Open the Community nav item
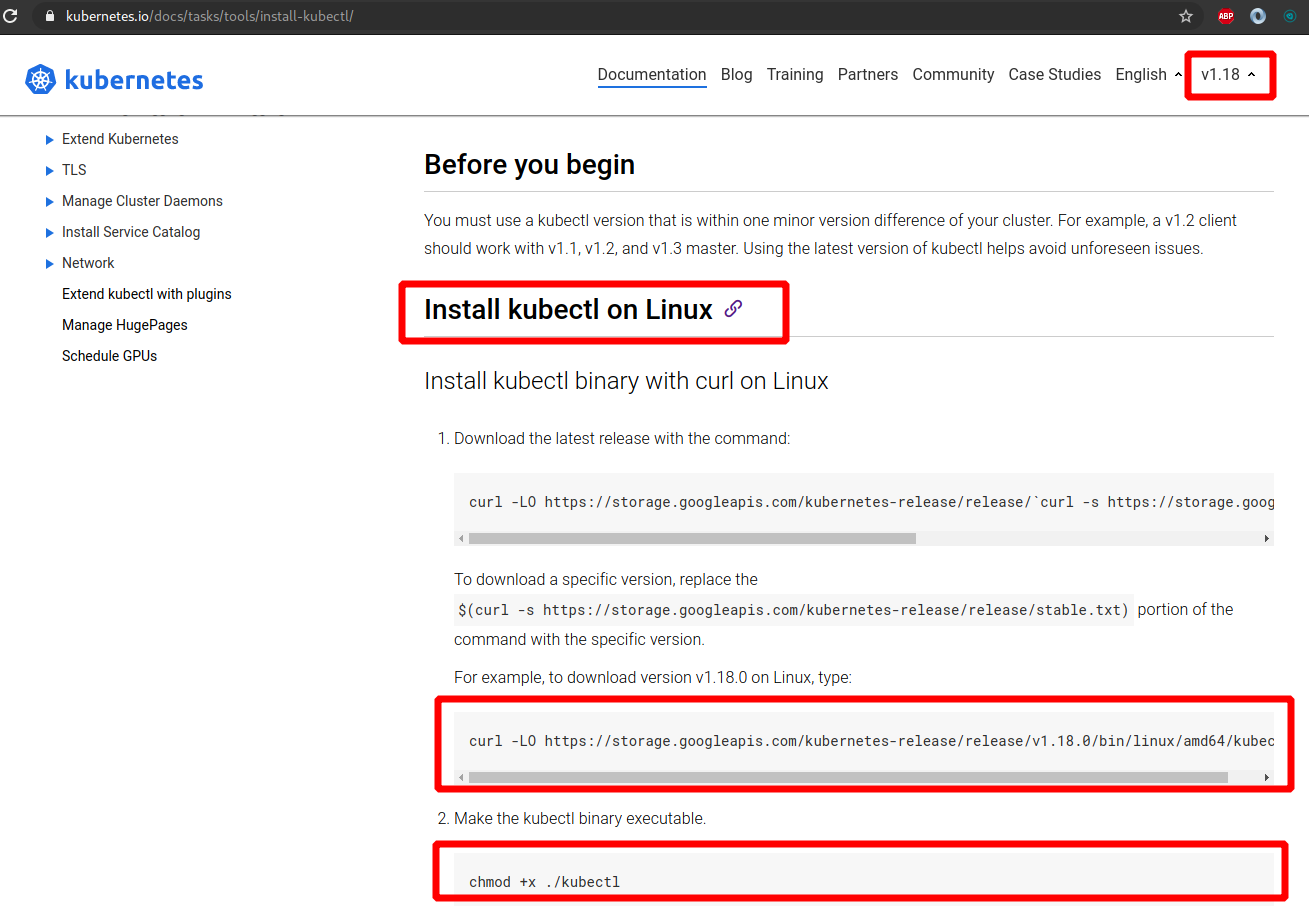Viewport: 1309px width, 906px height. pyautogui.click(x=953, y=75)
